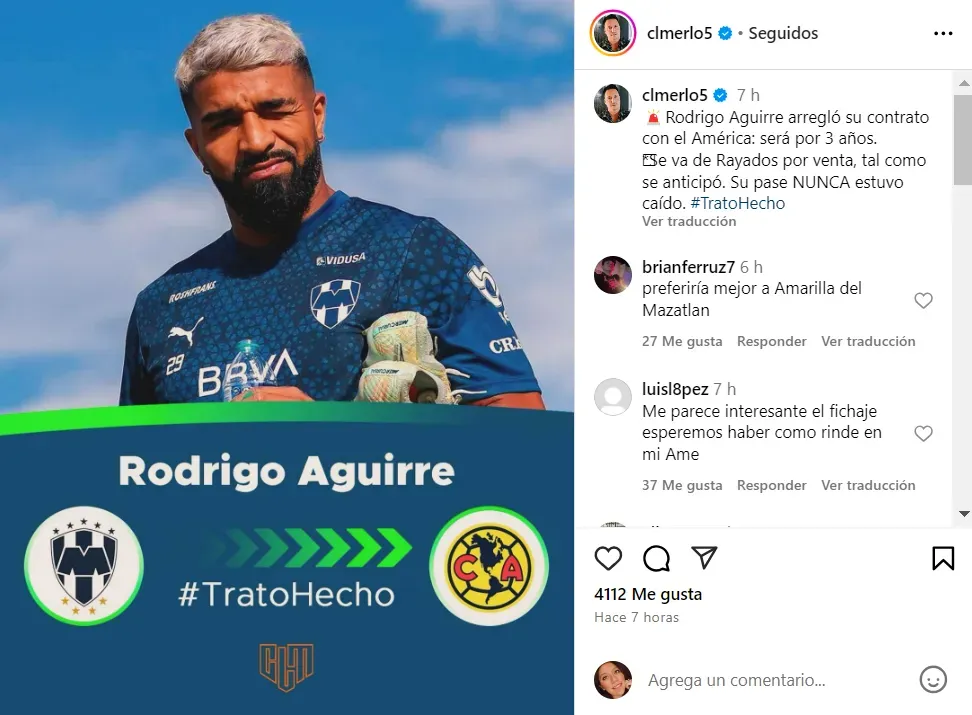Open brianferruz7's profile avatar
This screenshot has width=972, height=715.
[x=612, y=275]
